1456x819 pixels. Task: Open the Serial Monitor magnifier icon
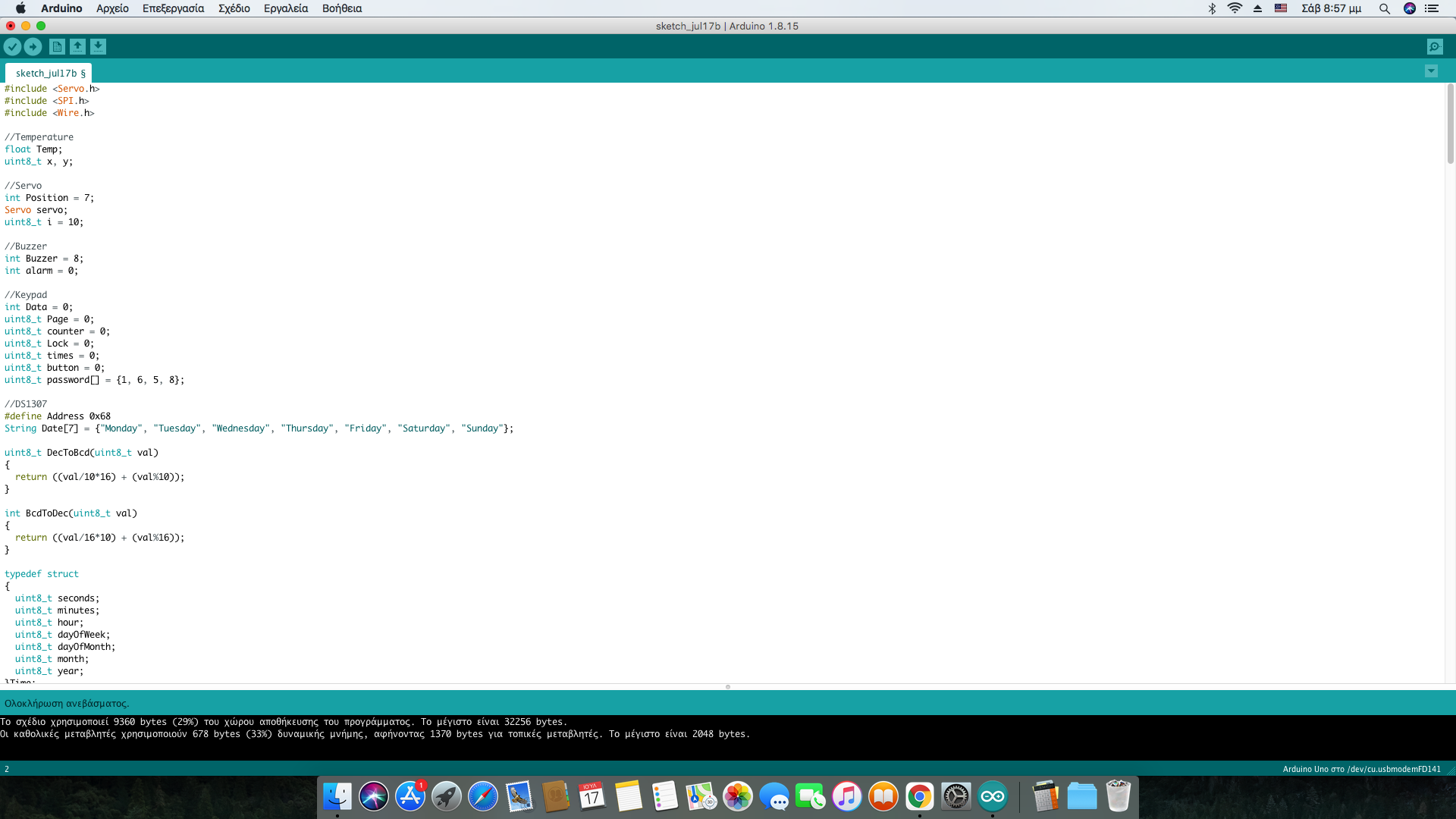click(1435, 47)
